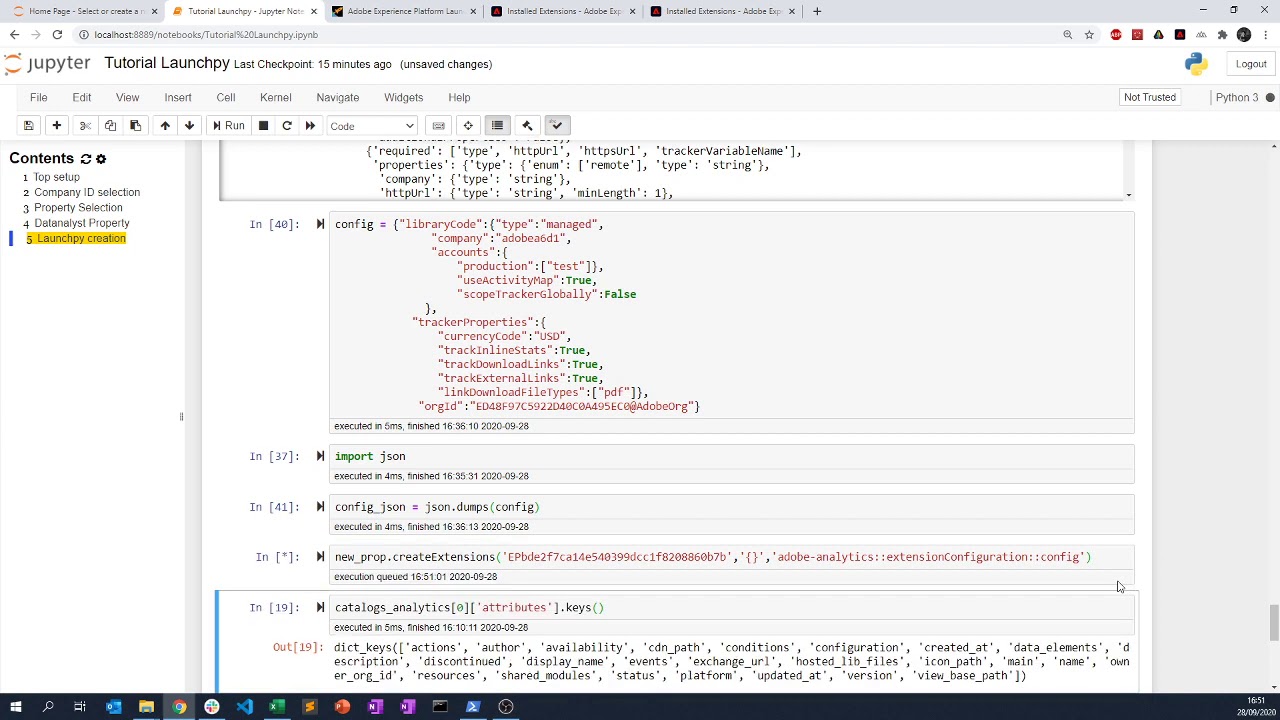Paste cells below icon

tap(136, 126)
